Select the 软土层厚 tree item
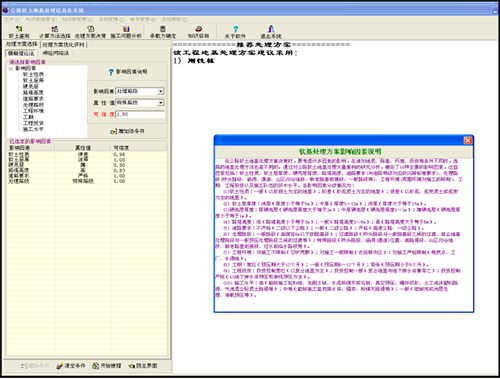The image size is (500, 379). pos(33,80)
